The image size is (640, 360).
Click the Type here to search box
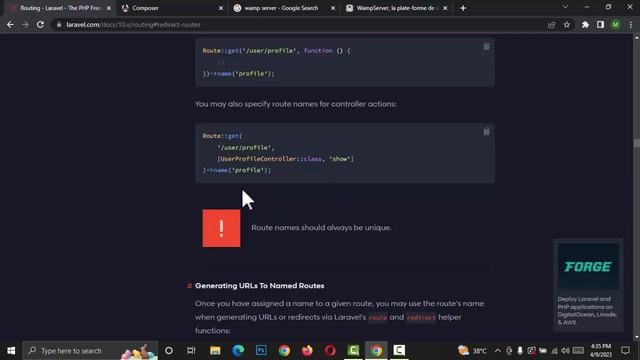pos(90,351)
